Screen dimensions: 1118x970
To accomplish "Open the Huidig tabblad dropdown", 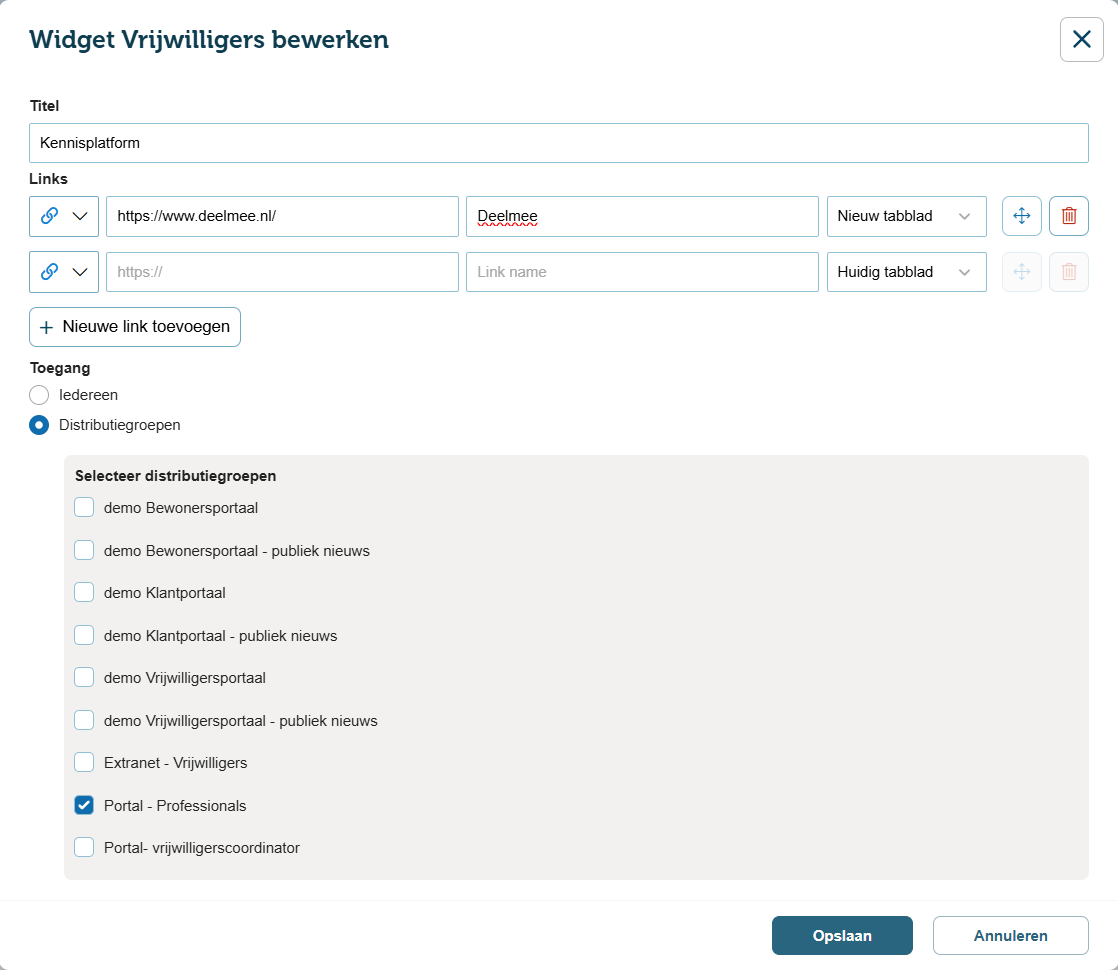I will (906, 272).
